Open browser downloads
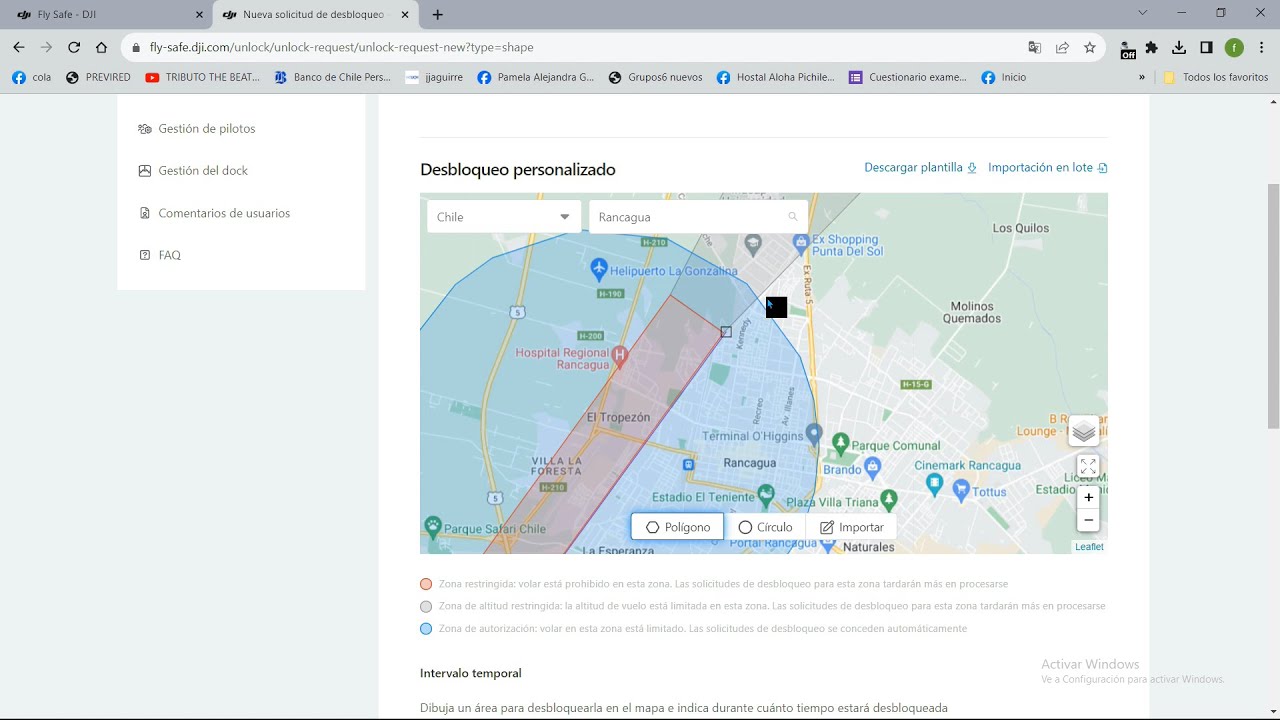The width and height of the screenshot is (1280, 720). click(x=1179, y=47)
